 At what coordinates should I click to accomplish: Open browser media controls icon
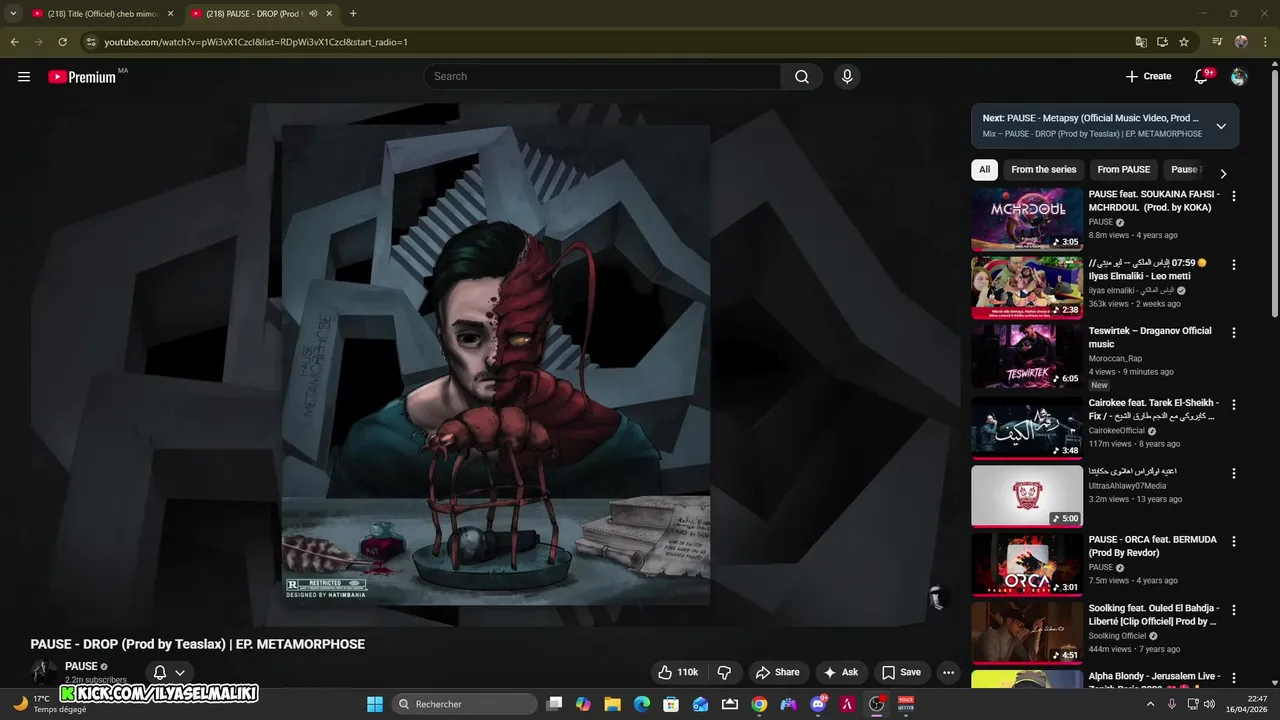pos(1217,42)
